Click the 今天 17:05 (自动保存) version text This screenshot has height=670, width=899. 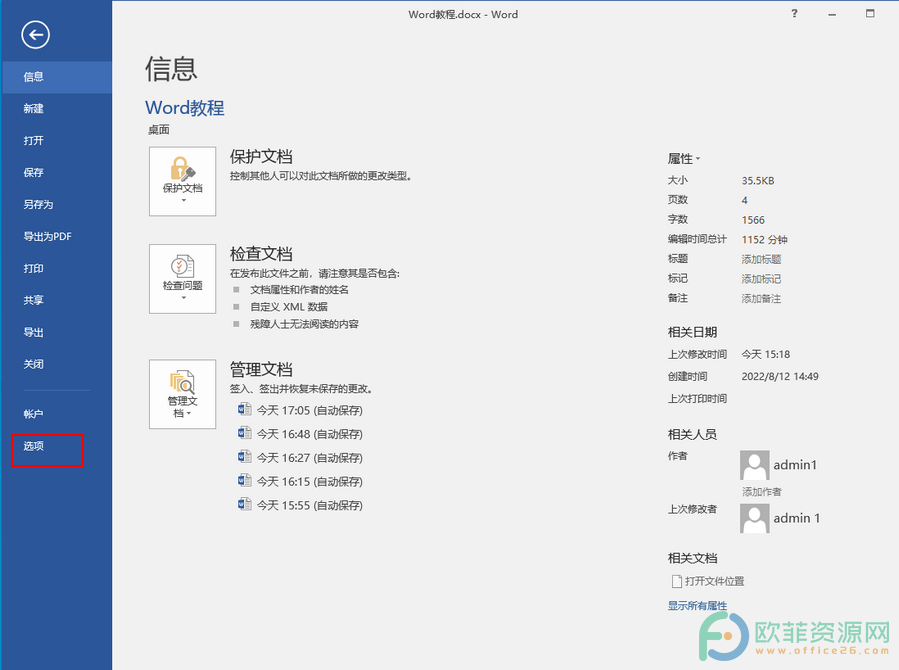pyautogui.click(x=310, y=410)
